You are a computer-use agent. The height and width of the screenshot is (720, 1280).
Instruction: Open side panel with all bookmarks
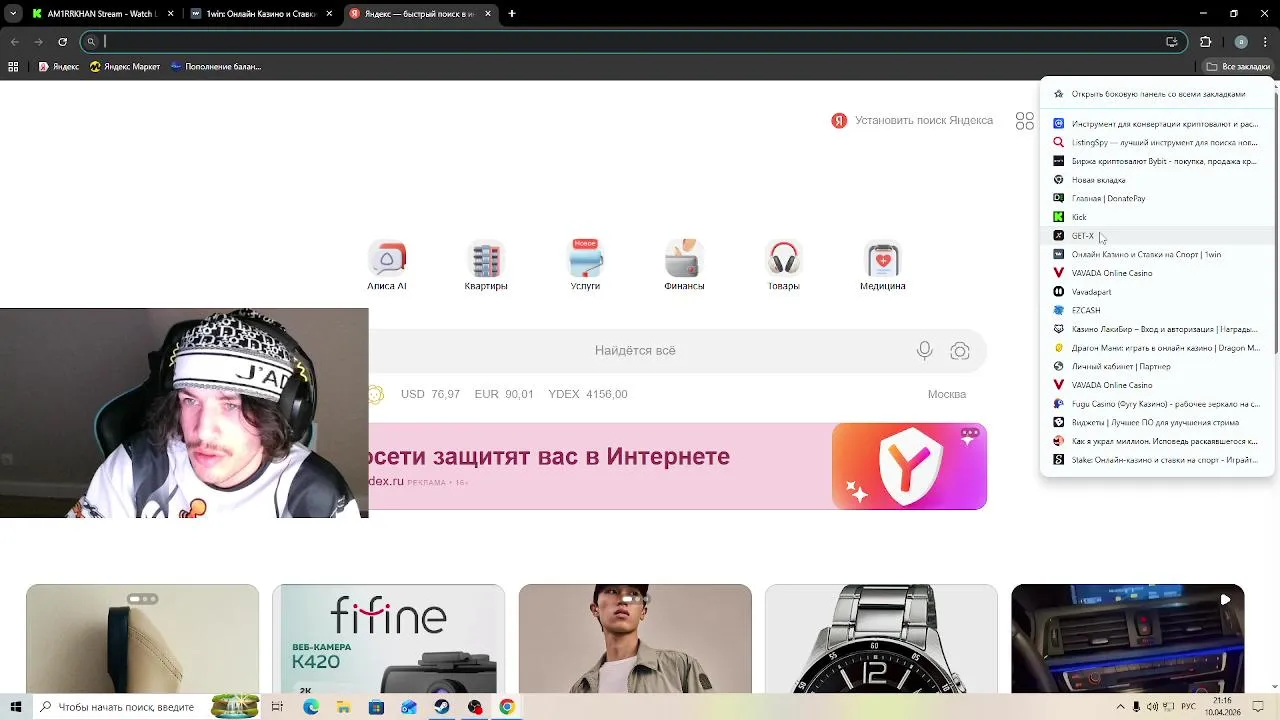coord(1157,94)
